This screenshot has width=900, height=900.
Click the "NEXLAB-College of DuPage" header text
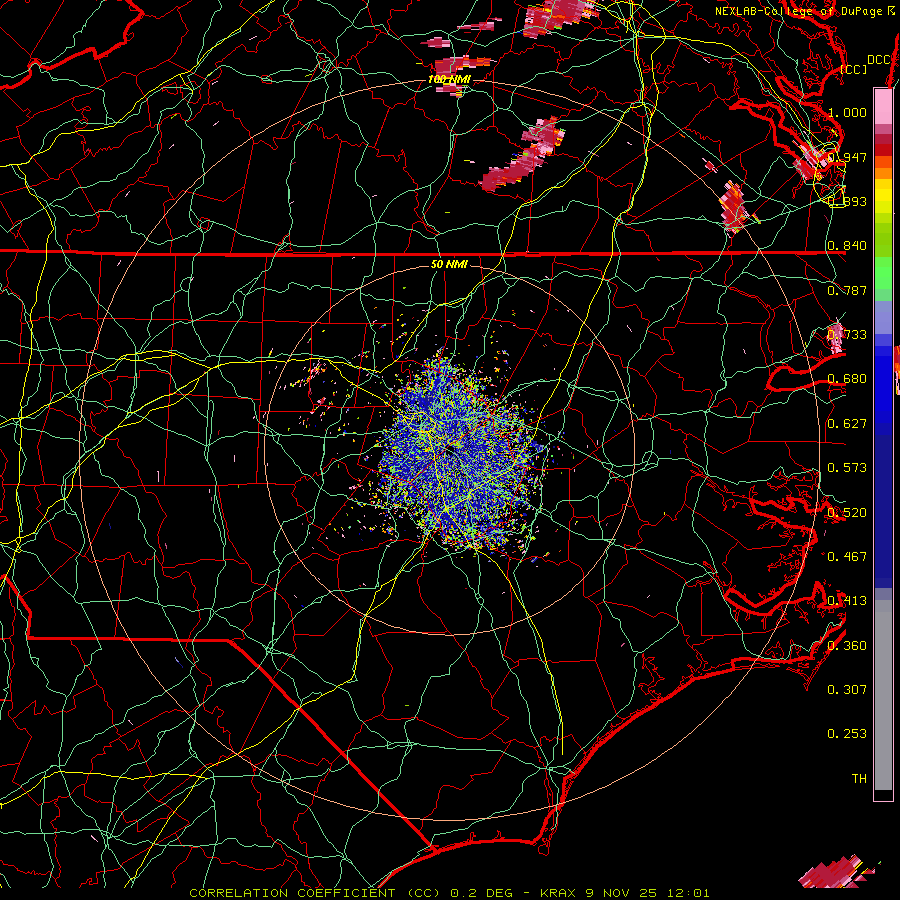coord(798,11)
